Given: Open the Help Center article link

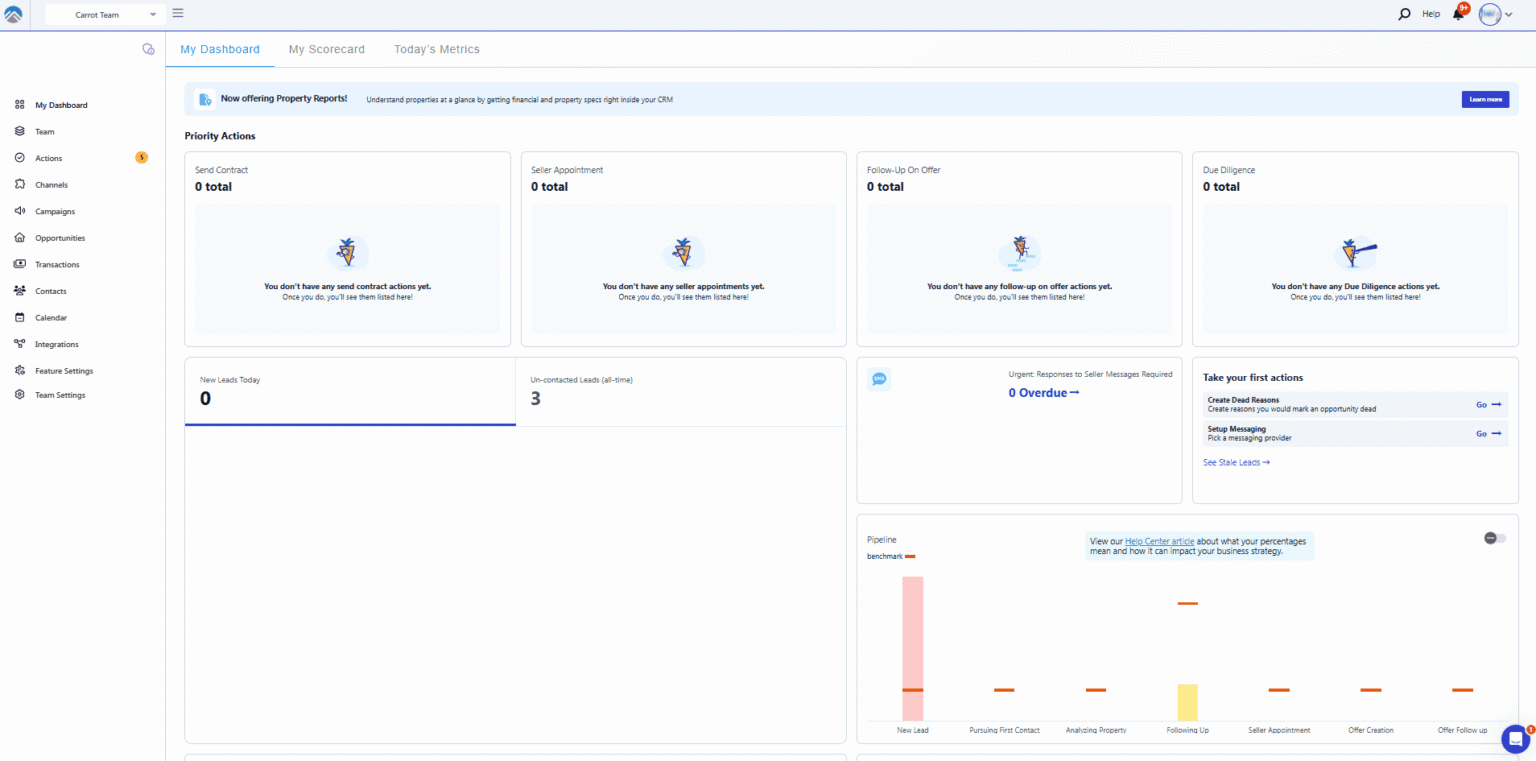Looking at the screenshot, I should tap(1159, 541).
